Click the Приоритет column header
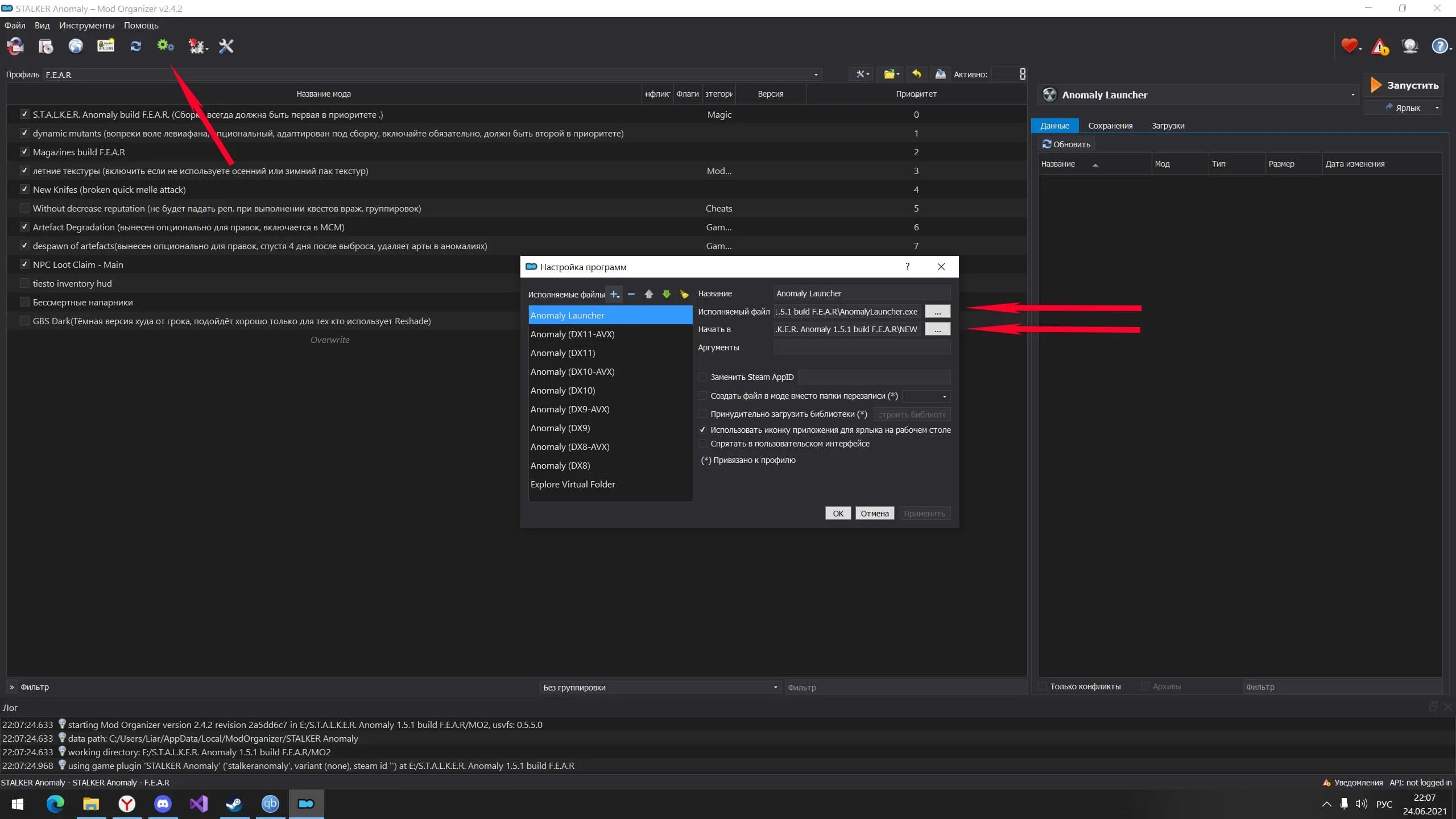Screen dimensions: 1456x819 point(916,94)
